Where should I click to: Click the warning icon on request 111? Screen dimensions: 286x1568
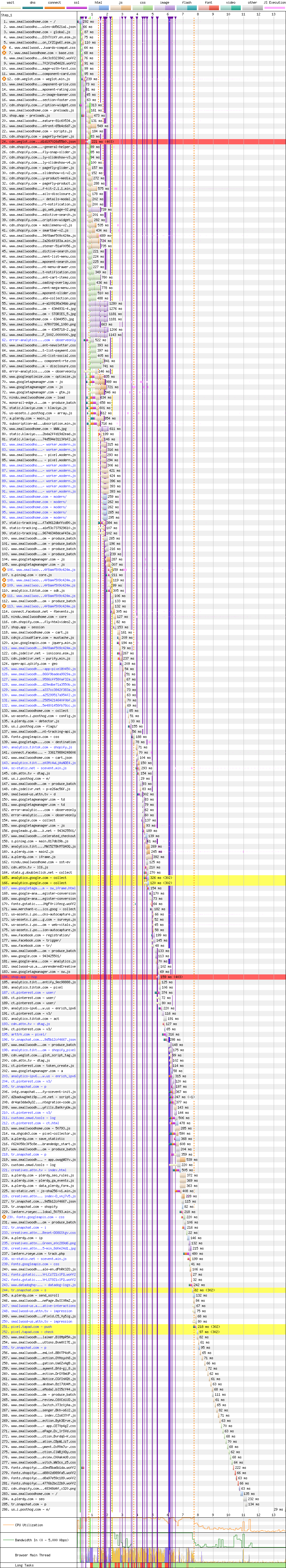coord(4,596)
